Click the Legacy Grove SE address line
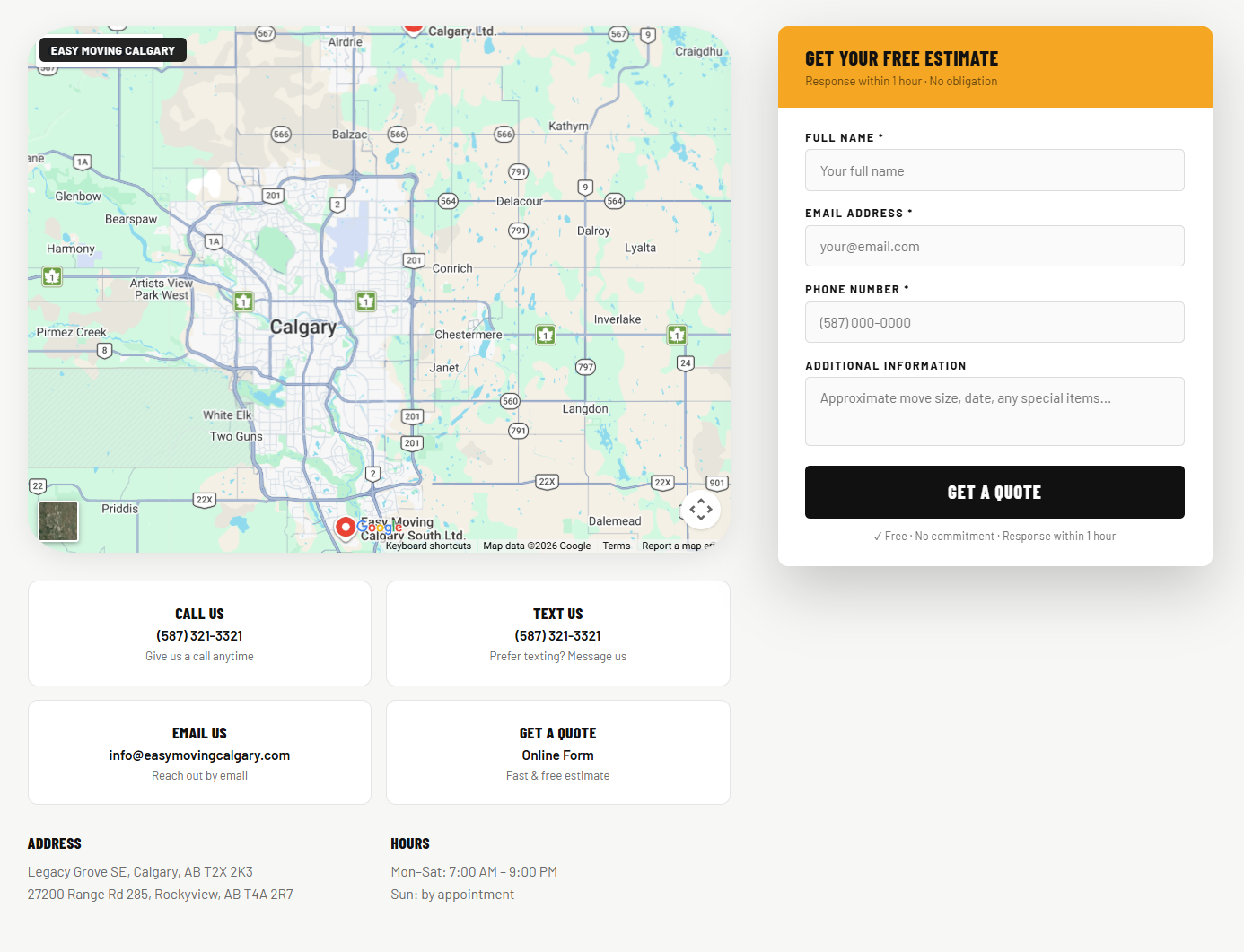The height and width of the screenshot is (952, 1244). [140, 872]
